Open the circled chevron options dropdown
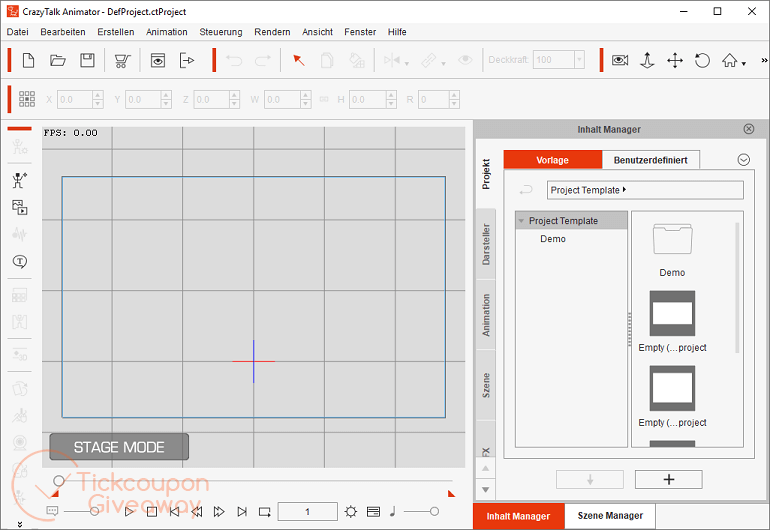 click(x=743, y=160)
